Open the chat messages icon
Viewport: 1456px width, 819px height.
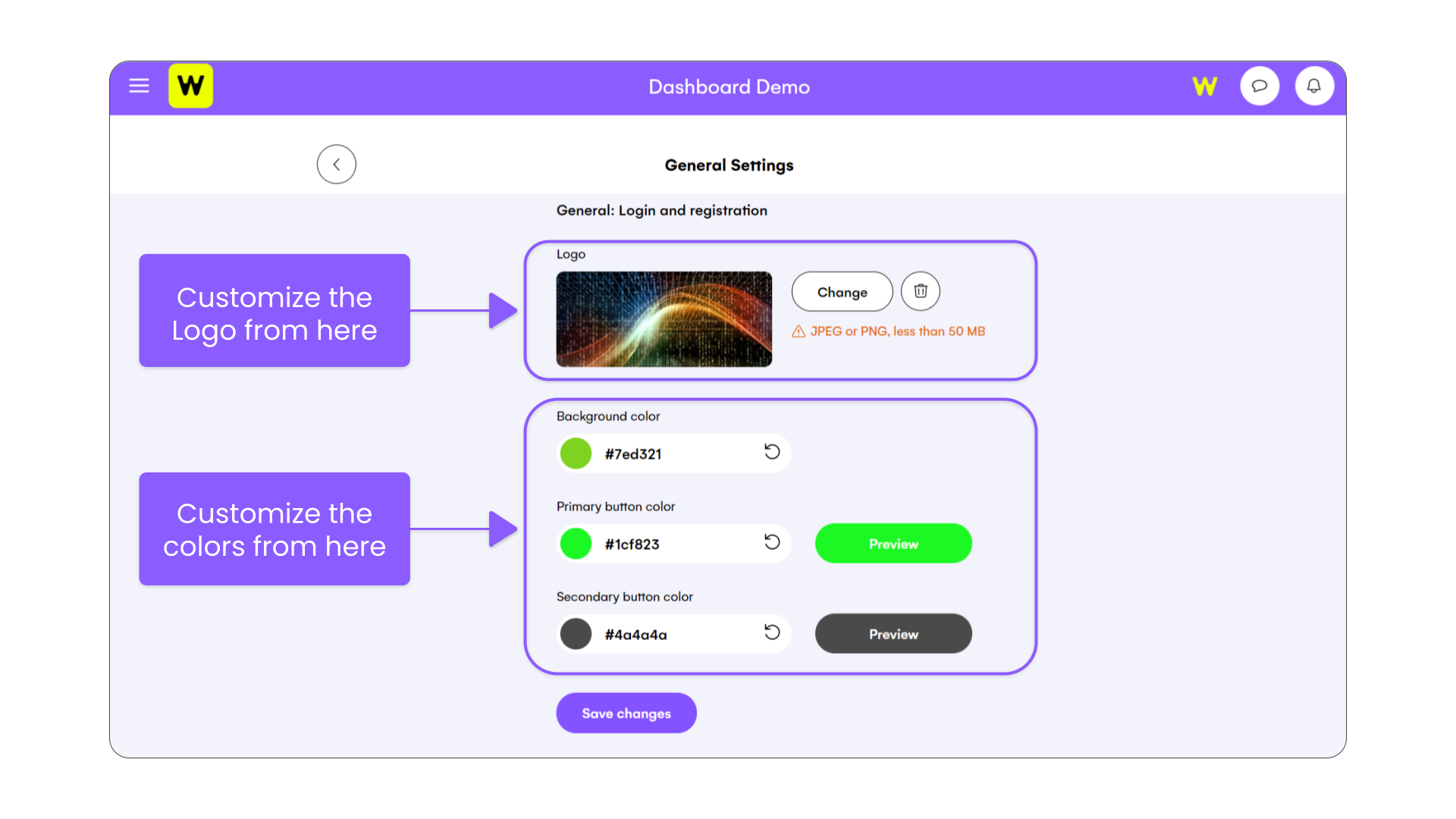1260,86
